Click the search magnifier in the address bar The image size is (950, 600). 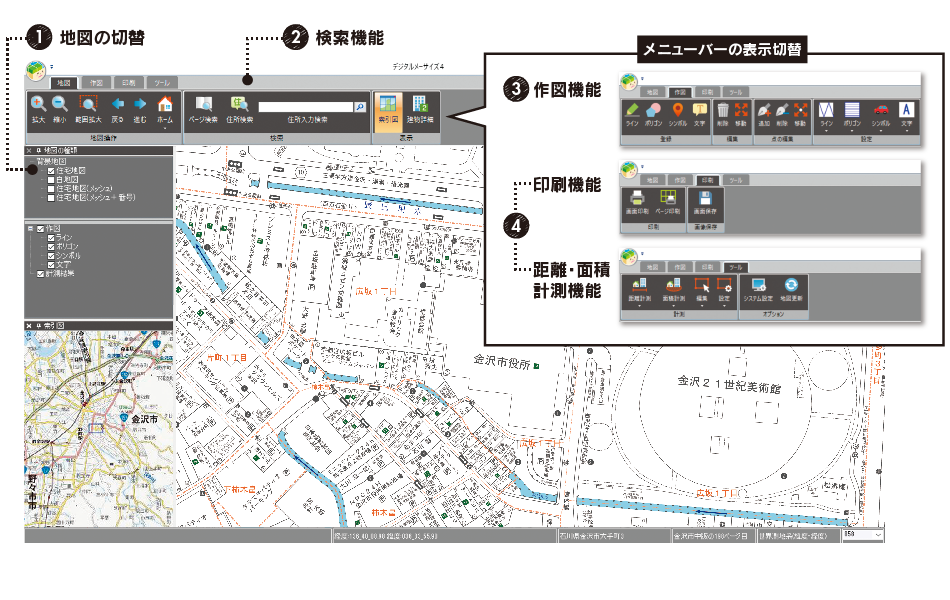tap(360, 107)
